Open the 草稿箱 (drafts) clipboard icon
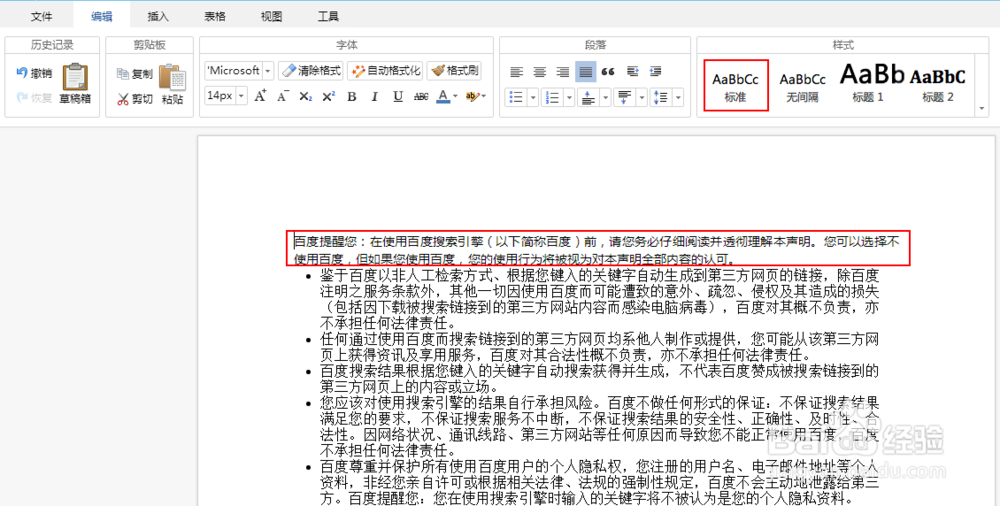This screenshot has width=1000, height=506. [75, 84]
